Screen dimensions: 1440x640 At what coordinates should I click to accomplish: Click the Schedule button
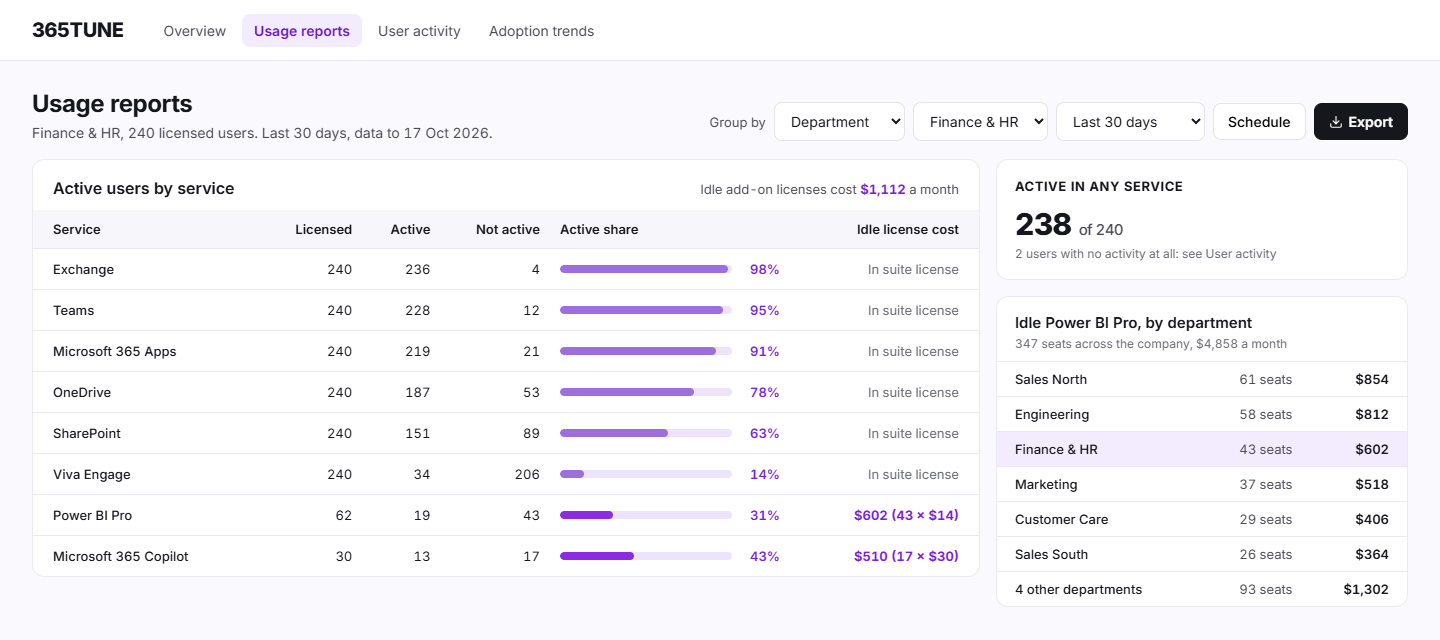click(x=1259, y=122)
